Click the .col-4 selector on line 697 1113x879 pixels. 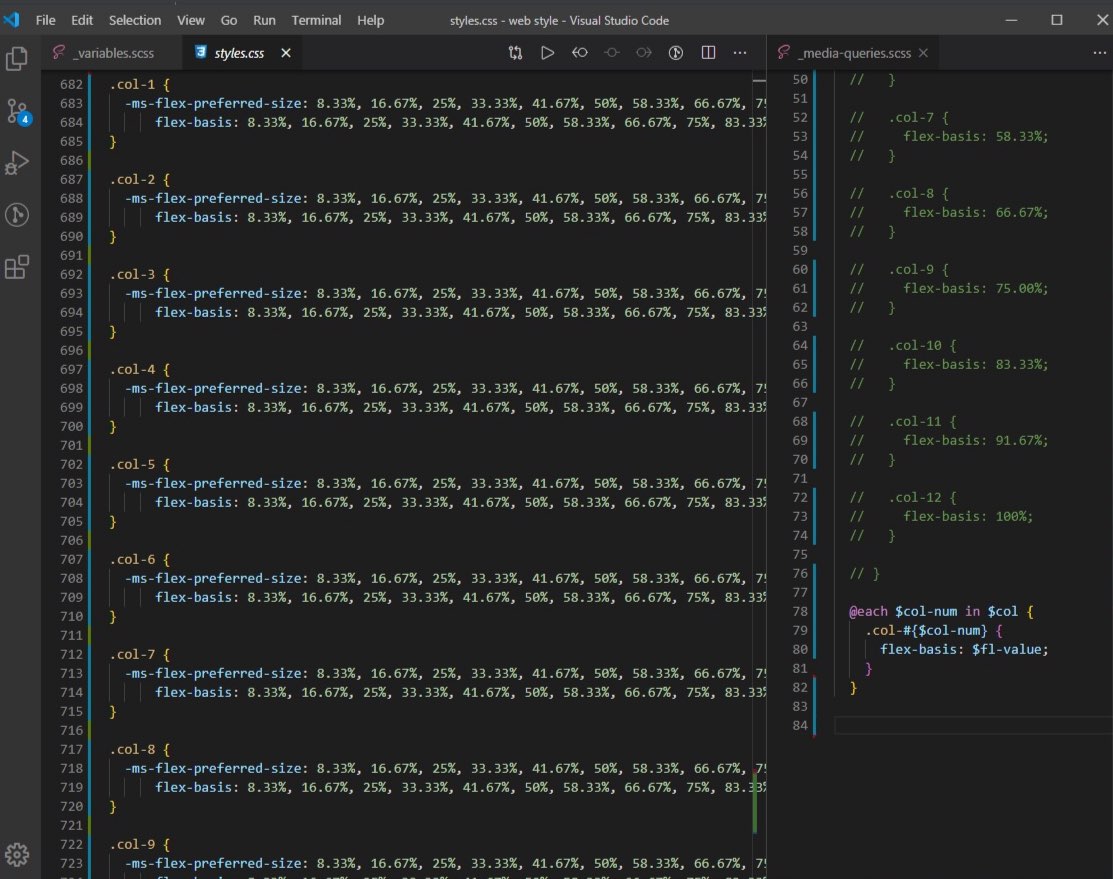(132, 369)
